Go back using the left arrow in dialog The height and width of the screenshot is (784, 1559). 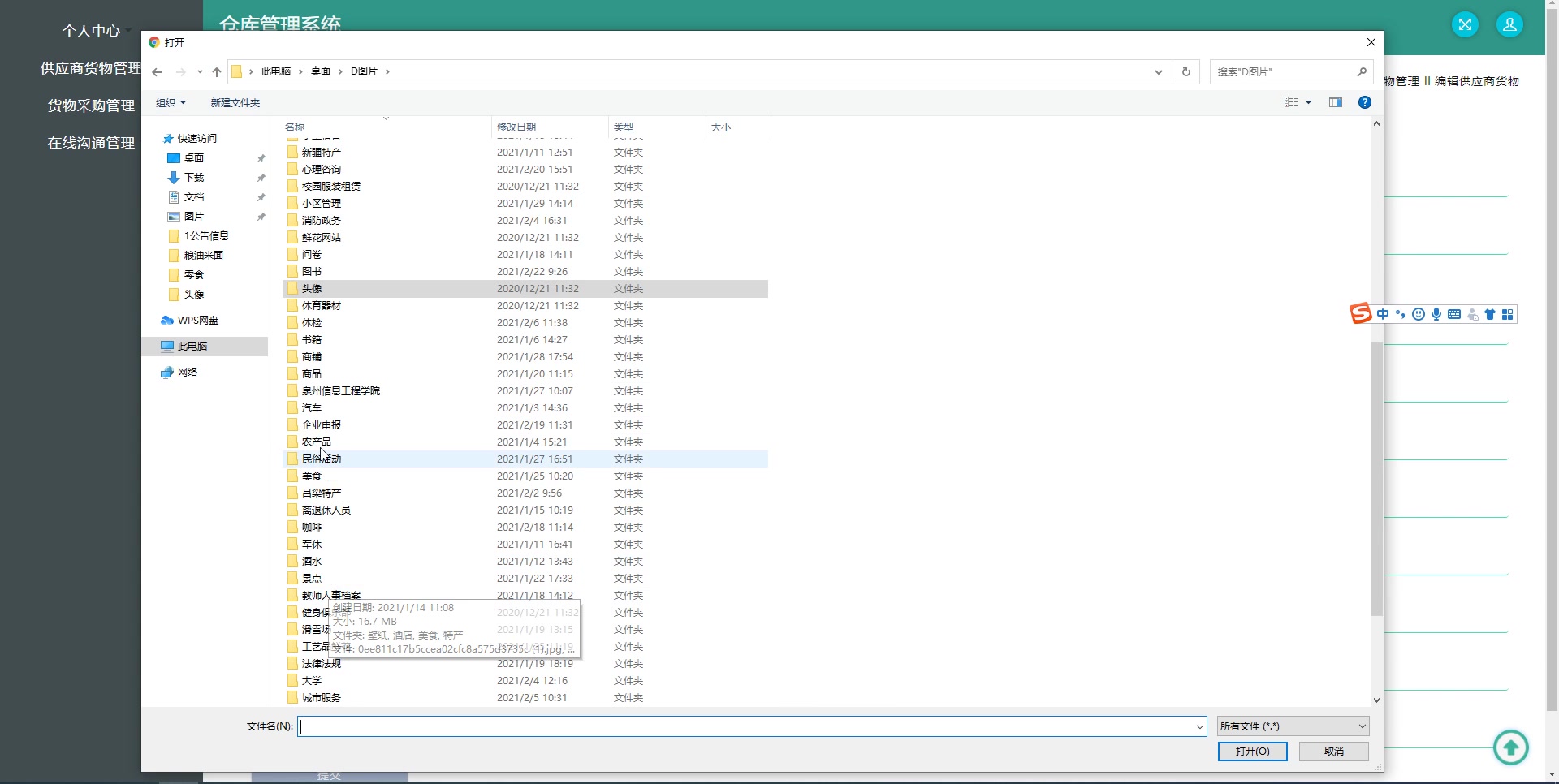pyautogui.click(x=157, y=71)
